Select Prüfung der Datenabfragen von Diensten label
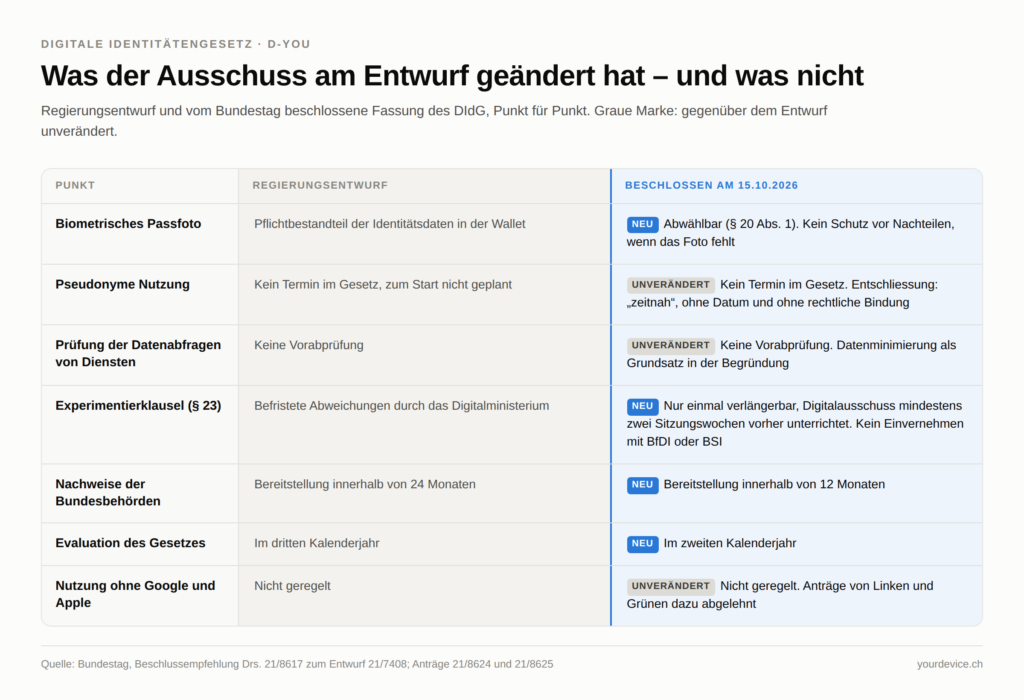 point(138,353)
